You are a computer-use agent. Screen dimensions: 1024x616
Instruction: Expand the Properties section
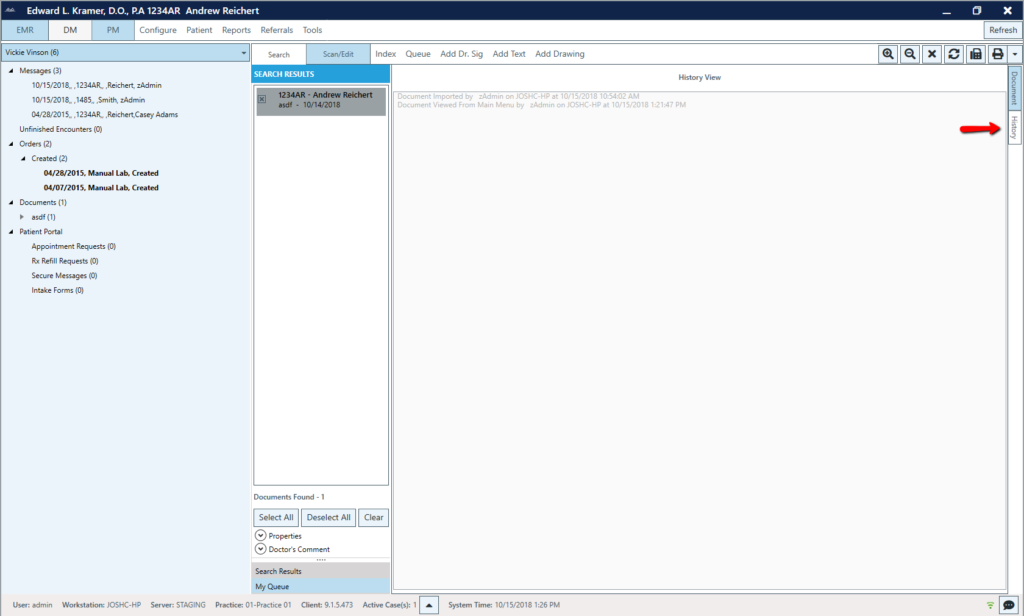(x=261, y=535)
